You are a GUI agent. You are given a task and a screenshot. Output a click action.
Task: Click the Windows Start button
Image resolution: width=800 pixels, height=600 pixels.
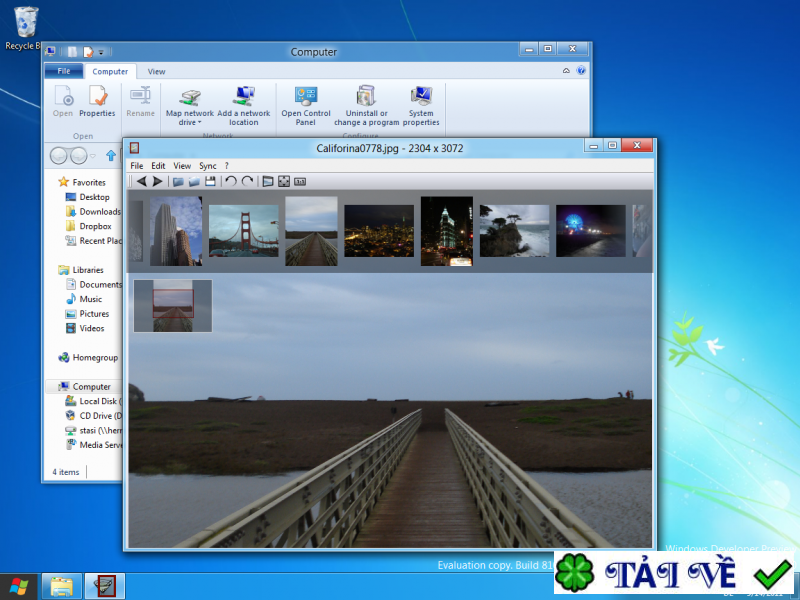(x=19, y=586)
